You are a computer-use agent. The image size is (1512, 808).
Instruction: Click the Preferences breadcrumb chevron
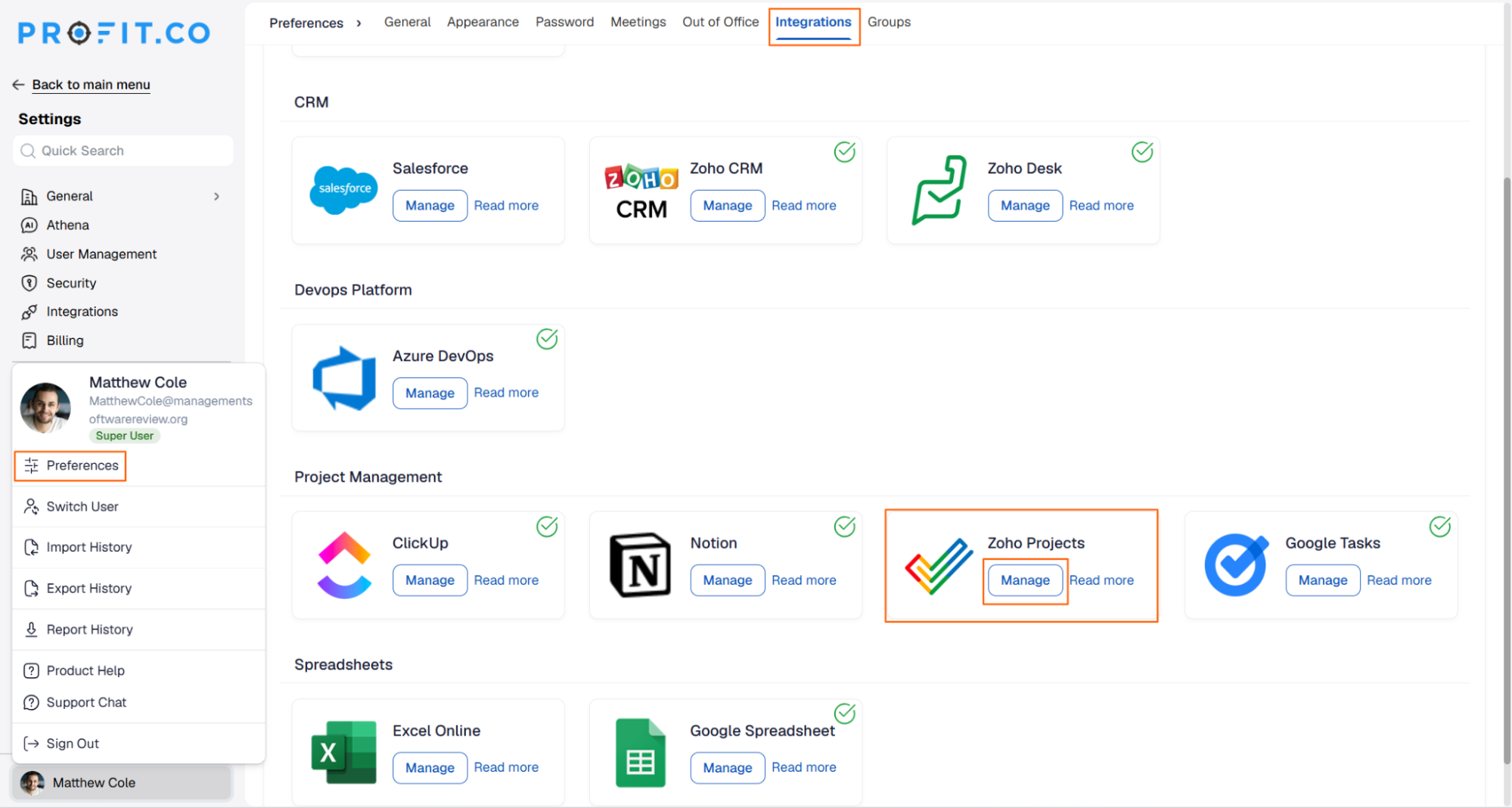click(359, 23)
